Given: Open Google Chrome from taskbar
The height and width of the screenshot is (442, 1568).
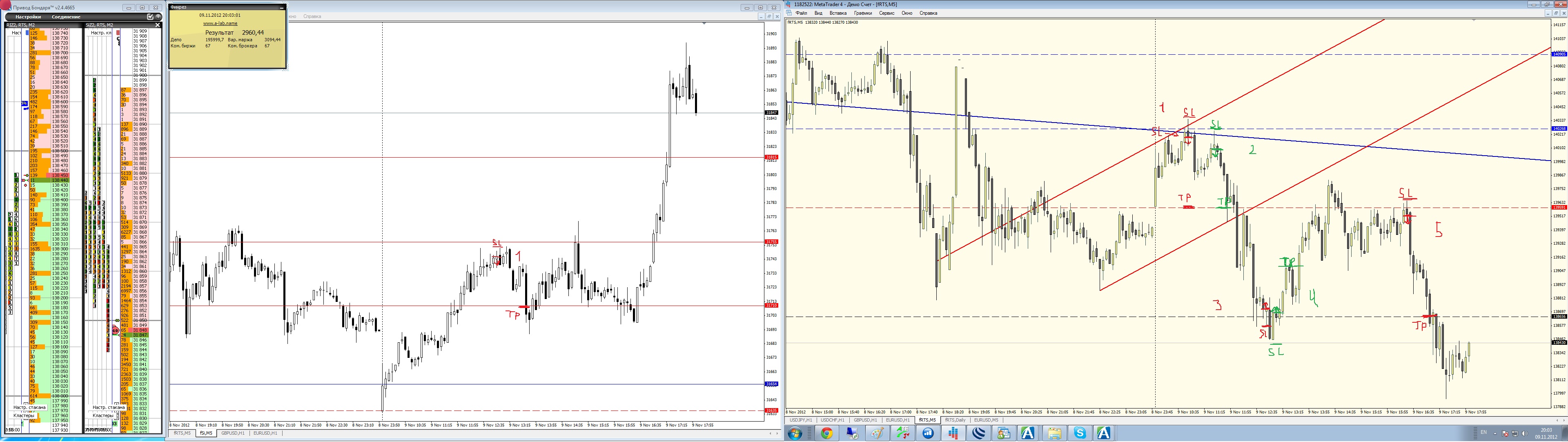Looking at the screenshot, I should [826, 433].
